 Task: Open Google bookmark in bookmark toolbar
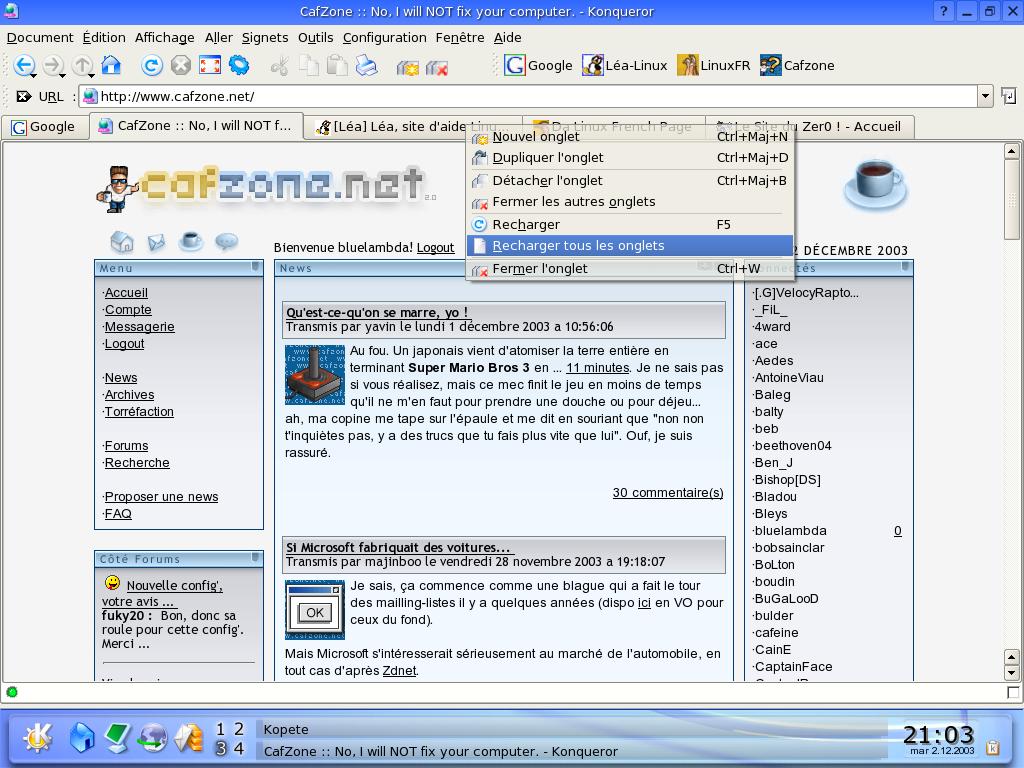(x=538, y=65)
